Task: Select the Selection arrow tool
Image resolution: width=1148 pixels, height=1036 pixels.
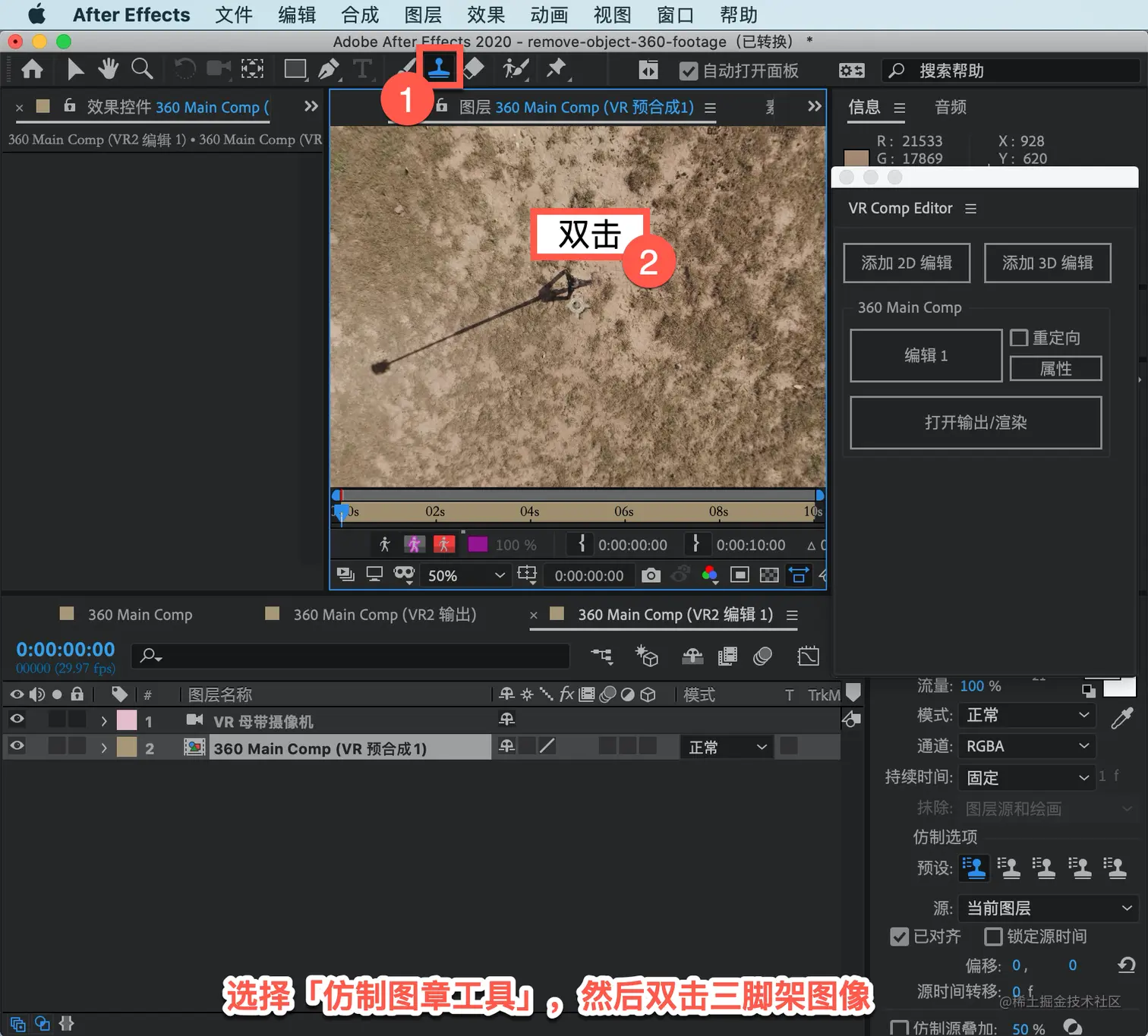Action: (74, 70)
